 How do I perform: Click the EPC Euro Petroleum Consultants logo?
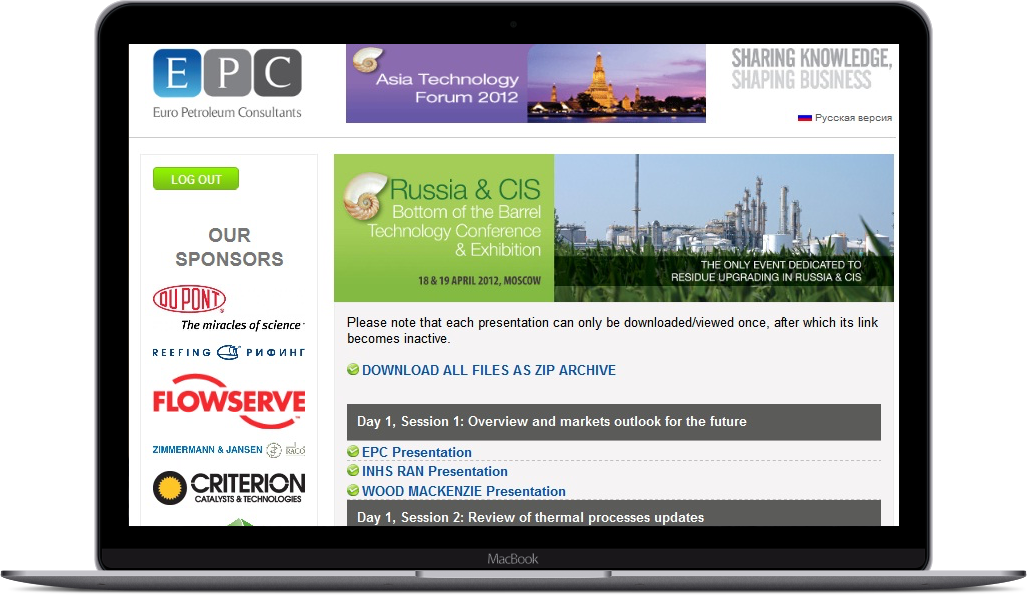point(227,83)
